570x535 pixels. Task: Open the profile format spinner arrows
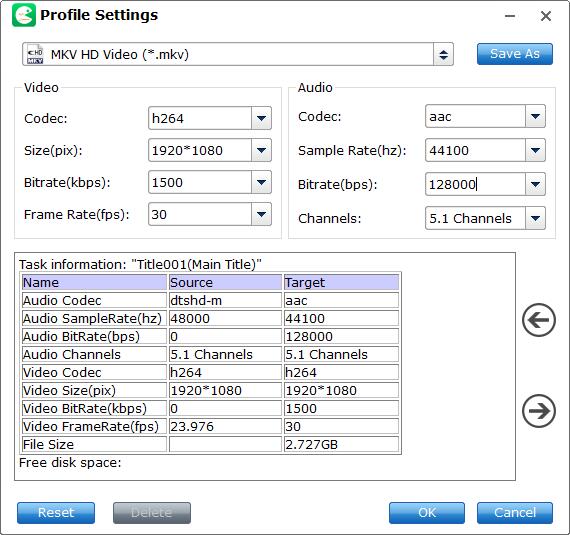coord(443,55)
